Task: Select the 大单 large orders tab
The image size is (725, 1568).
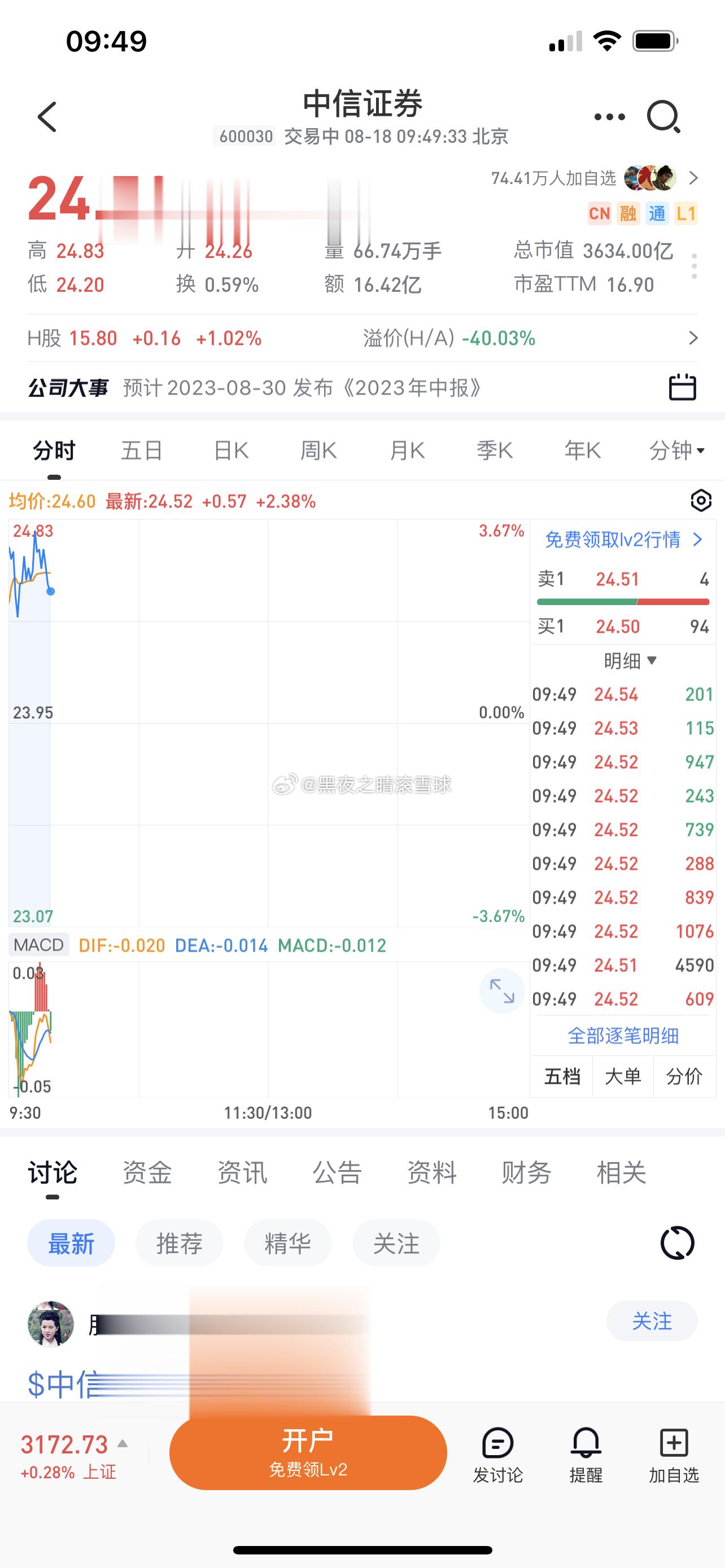Action: pyautogui.click(x=623, y=1076)
